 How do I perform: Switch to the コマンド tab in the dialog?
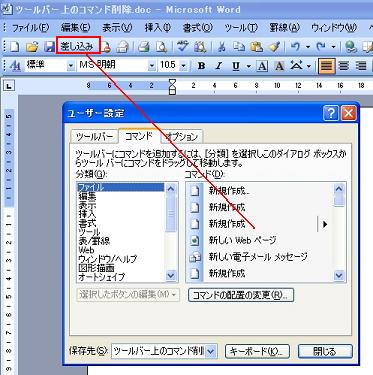pos(139,136)
